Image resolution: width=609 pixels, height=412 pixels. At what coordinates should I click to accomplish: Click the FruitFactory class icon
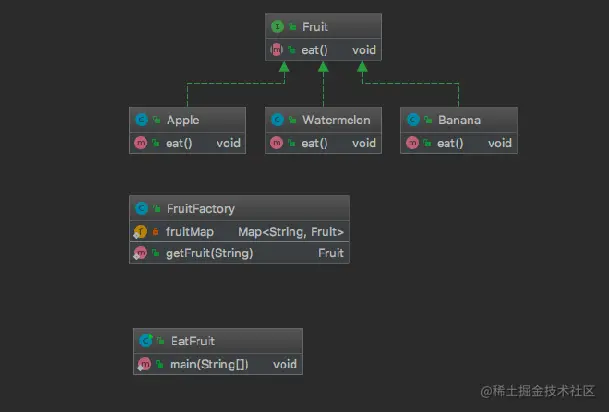[x=141, y=209]
